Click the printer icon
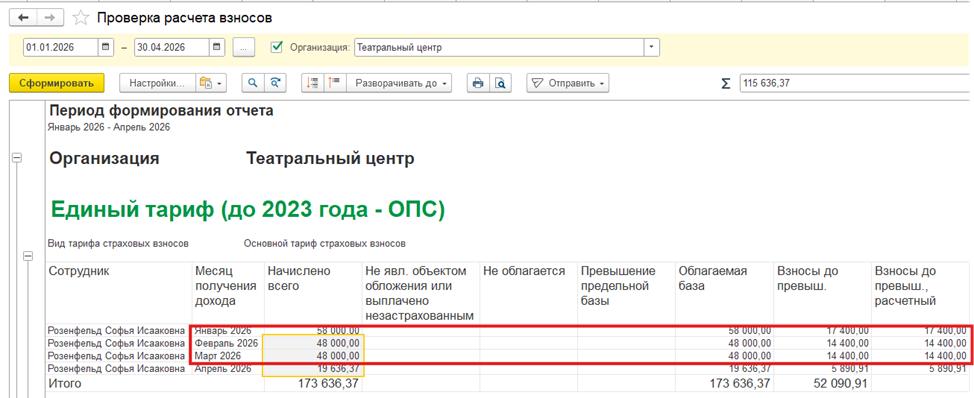This screenshot has height=398, width=974. click(478, 83)
